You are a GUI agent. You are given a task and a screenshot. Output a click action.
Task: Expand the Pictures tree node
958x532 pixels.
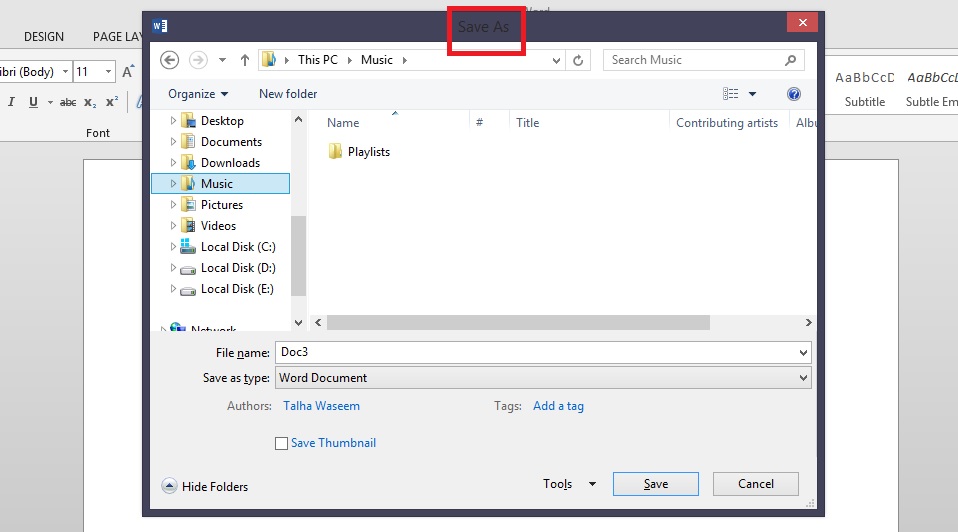[x=173, y=205]
